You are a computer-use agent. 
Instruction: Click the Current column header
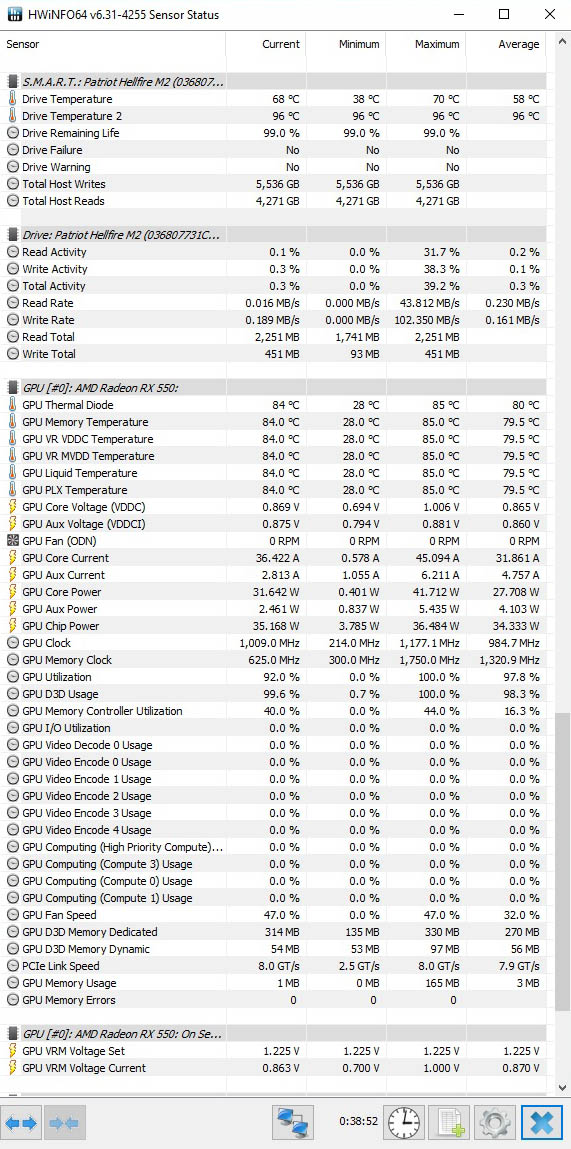point(265,44)
